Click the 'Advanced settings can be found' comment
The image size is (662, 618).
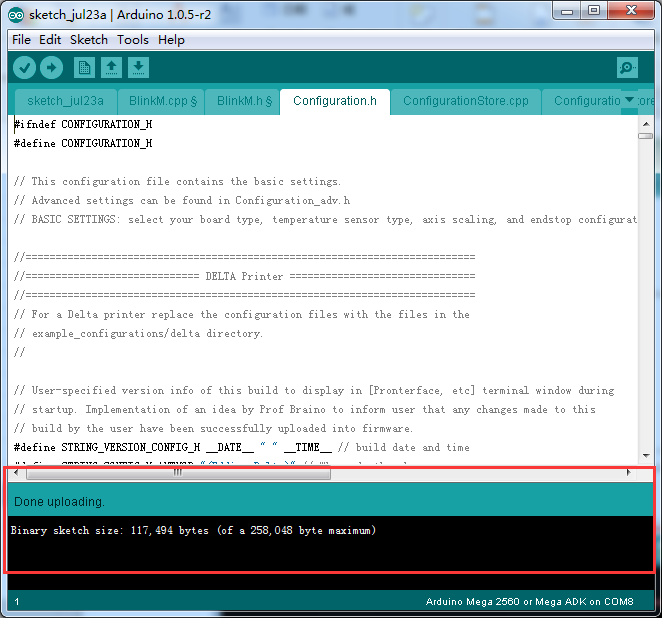pyautogui.click(x=182, y=201)
